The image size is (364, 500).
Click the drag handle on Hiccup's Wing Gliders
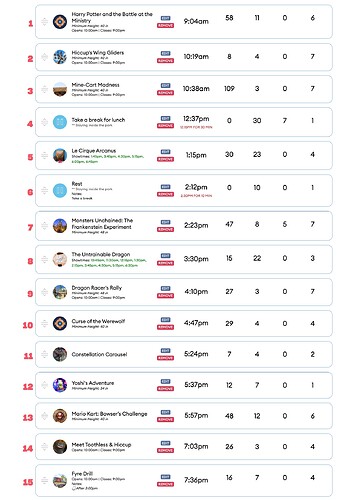tap(44, 57)
